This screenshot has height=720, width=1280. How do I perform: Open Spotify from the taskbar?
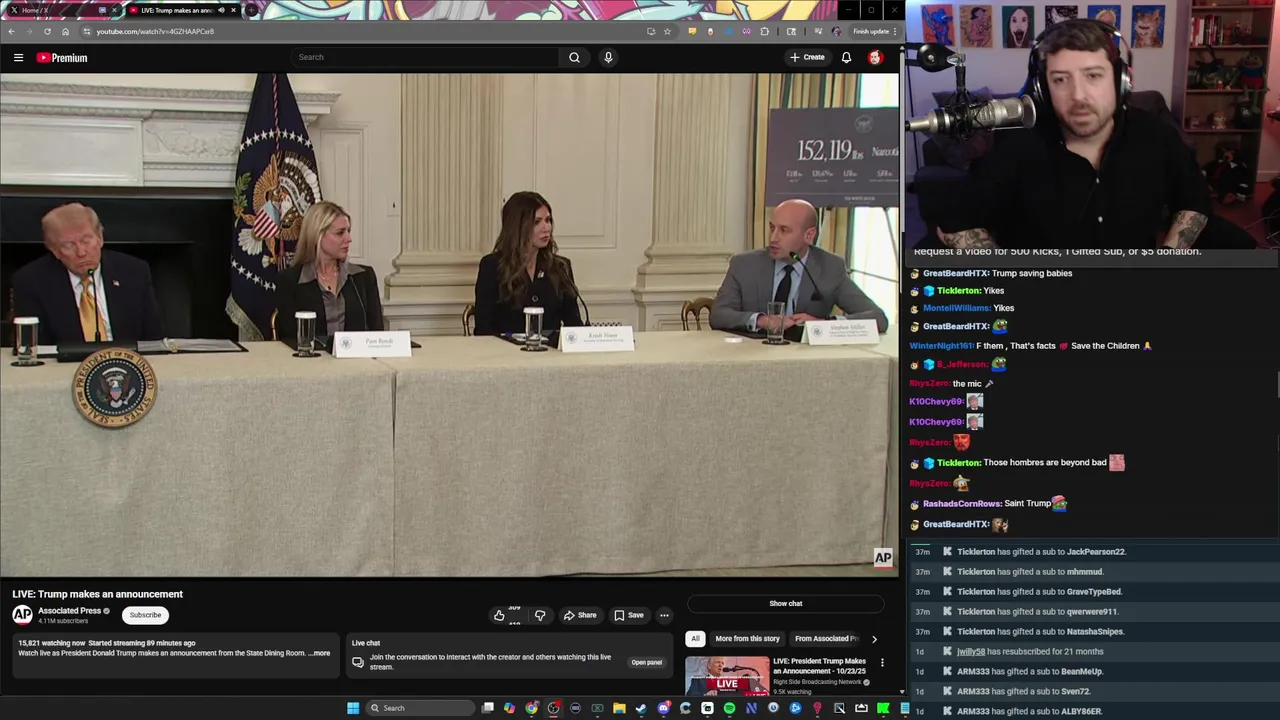[x=729, y=708]
